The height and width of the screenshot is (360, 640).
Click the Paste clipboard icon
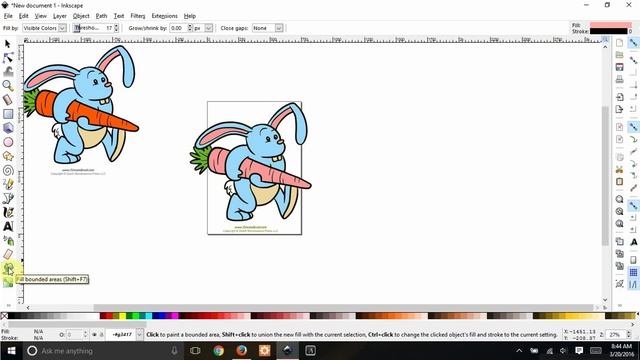point(619,182)
